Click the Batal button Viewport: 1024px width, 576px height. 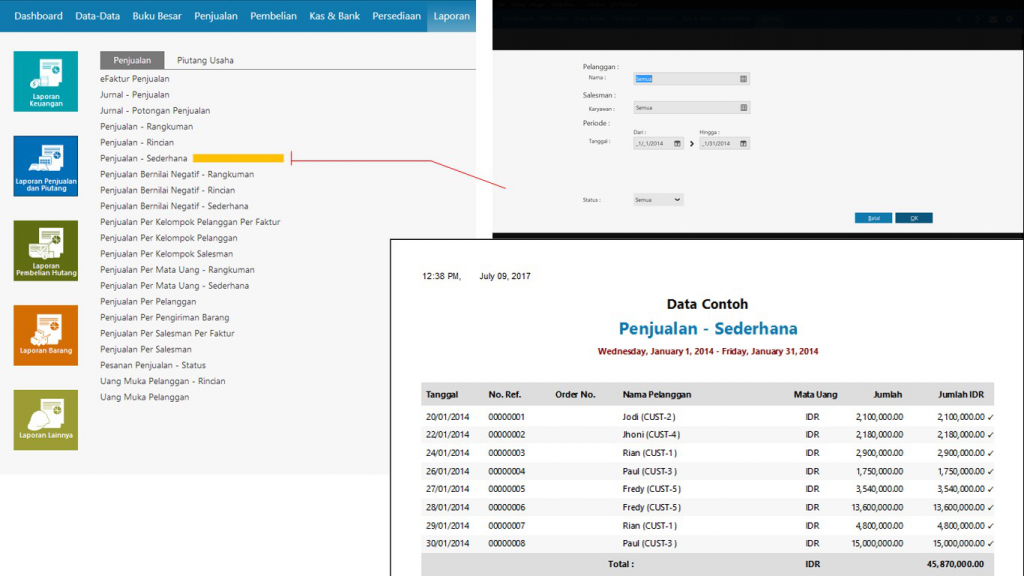[x=873, y=218]
